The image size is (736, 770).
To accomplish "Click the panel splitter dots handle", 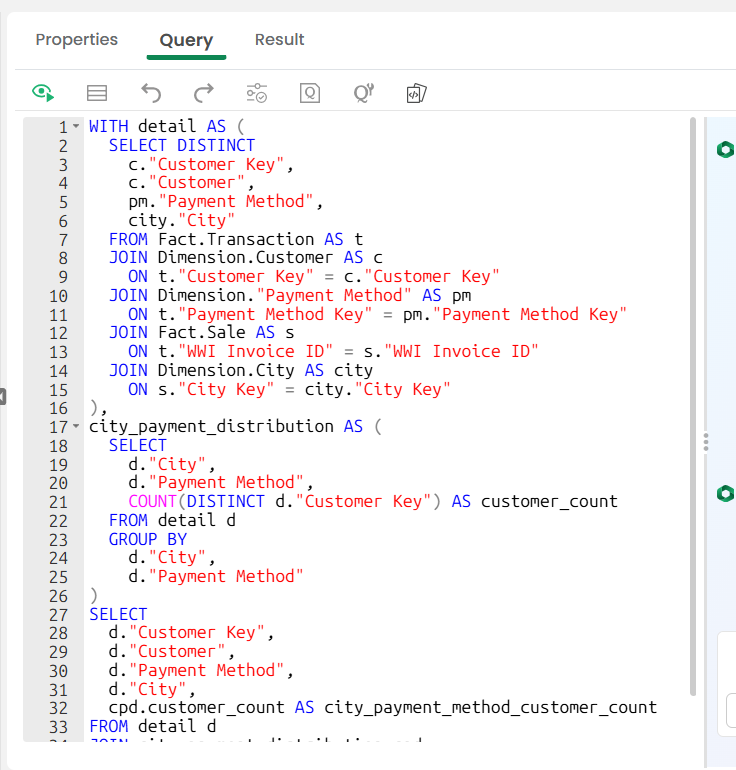I will click(706, 442).
